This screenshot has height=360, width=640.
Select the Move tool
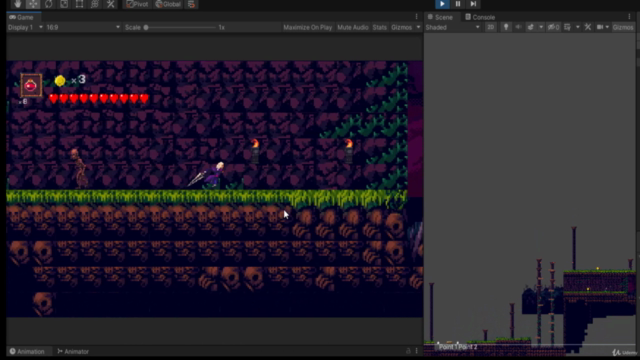pos(33,4)
